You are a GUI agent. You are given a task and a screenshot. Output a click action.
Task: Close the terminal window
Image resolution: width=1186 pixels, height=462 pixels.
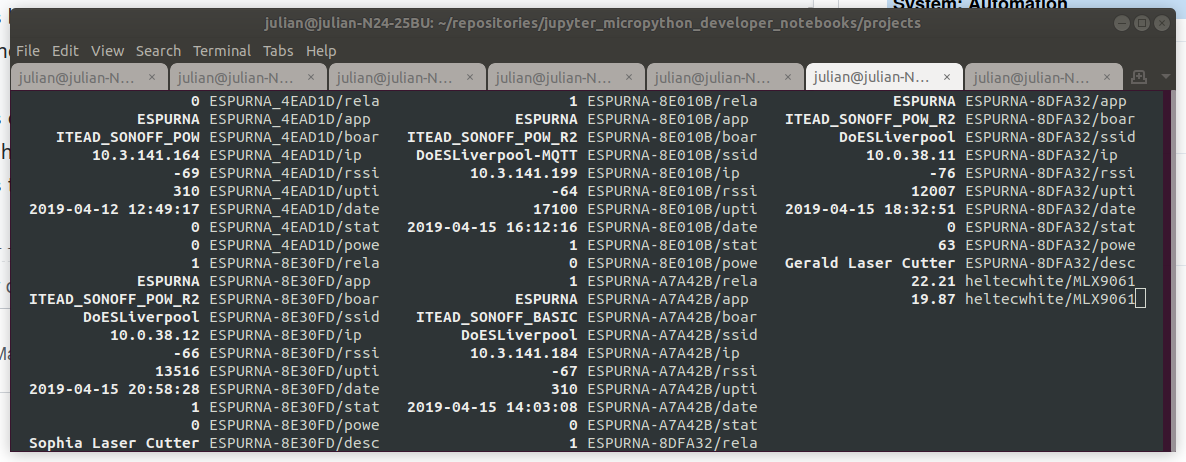click(1160, 23)
